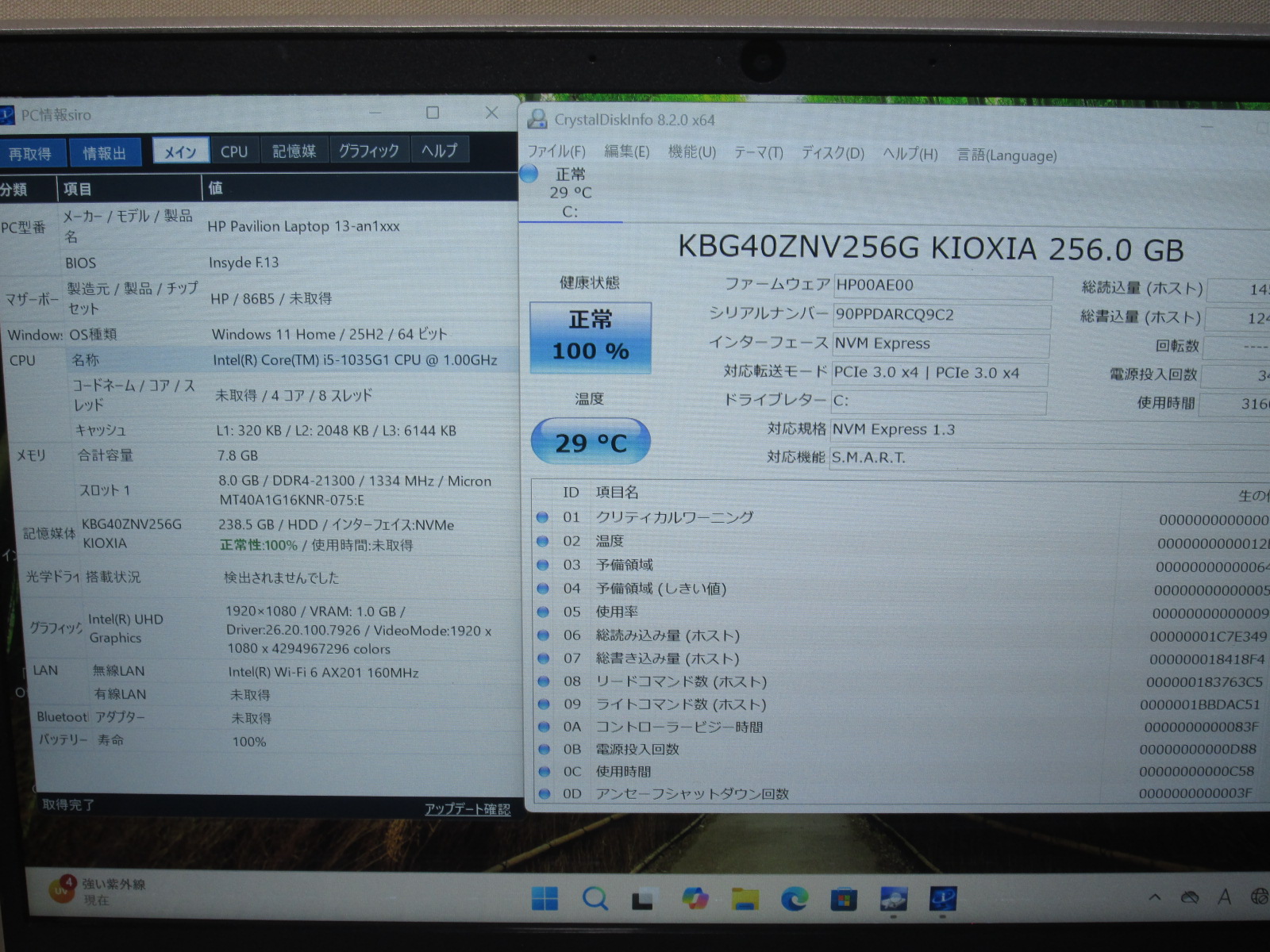This screenshot has width=1270, height=952.
Task: Click the status dot for 総書き込み量 (ホスト)
Action: 543,658
